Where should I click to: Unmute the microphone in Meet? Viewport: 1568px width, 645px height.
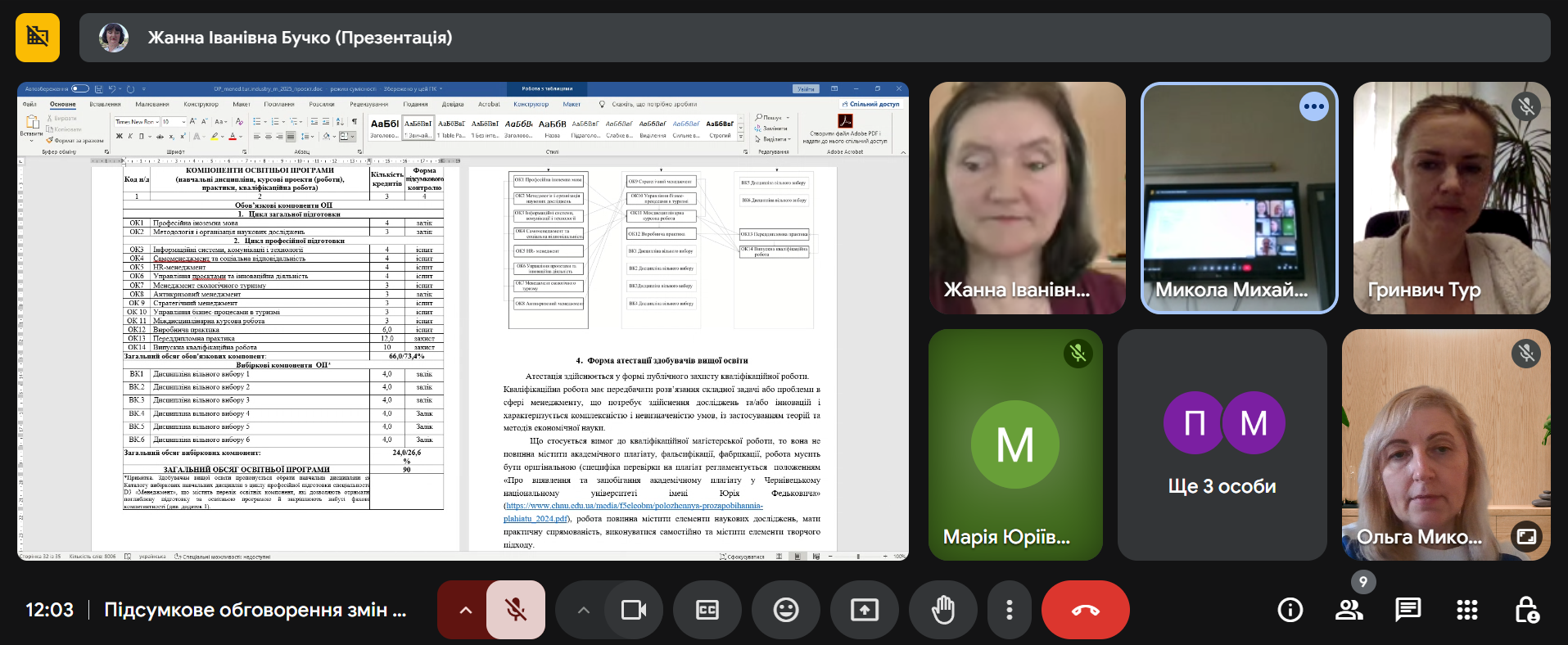click(516, 610)
